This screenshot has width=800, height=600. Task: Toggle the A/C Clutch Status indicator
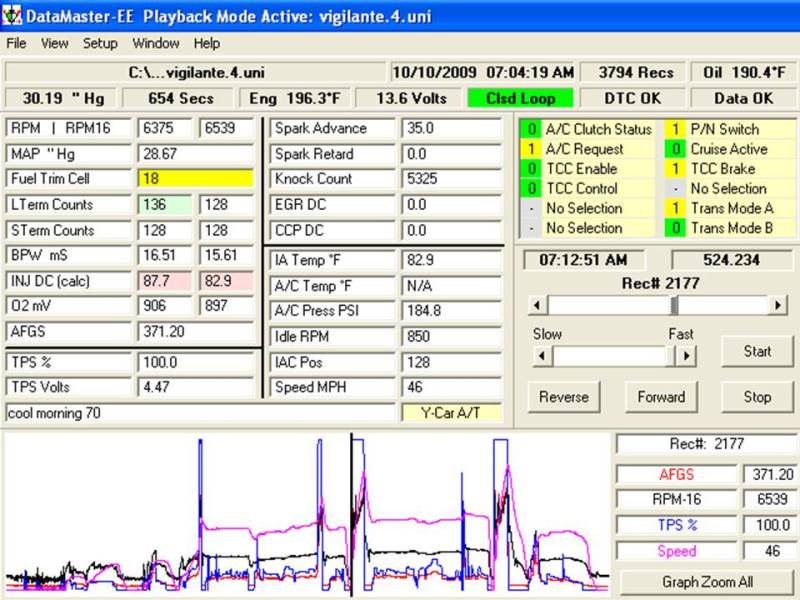(531, 129)
